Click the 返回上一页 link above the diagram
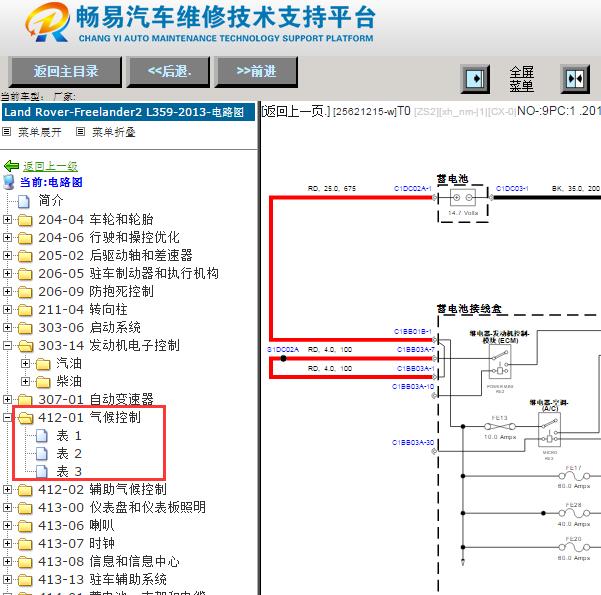This screenshot has height=595, width=601. pos(296,111)
